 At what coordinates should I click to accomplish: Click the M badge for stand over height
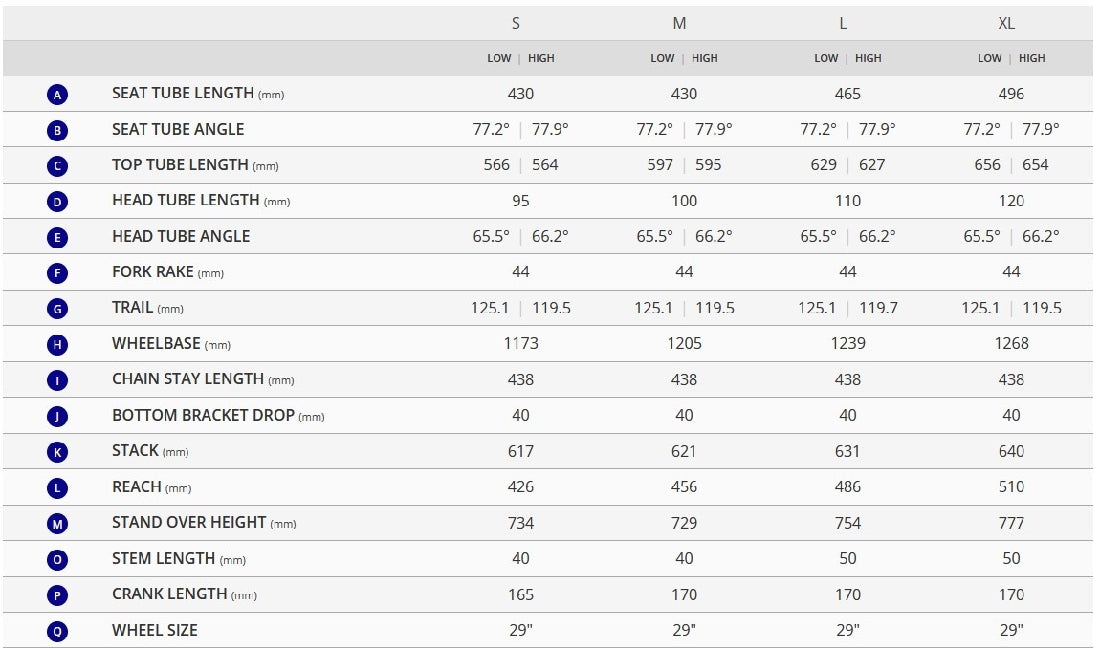[x=57, y=523]
